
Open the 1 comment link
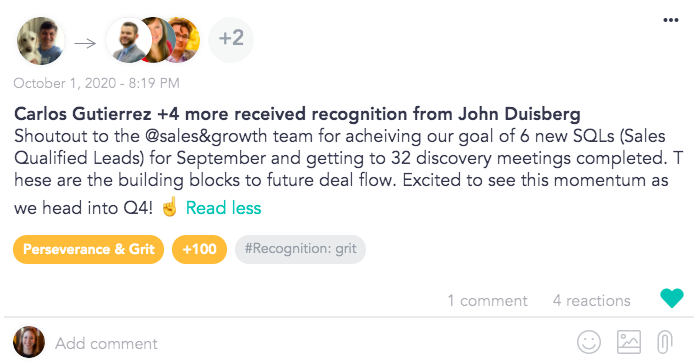coord(488,301)
